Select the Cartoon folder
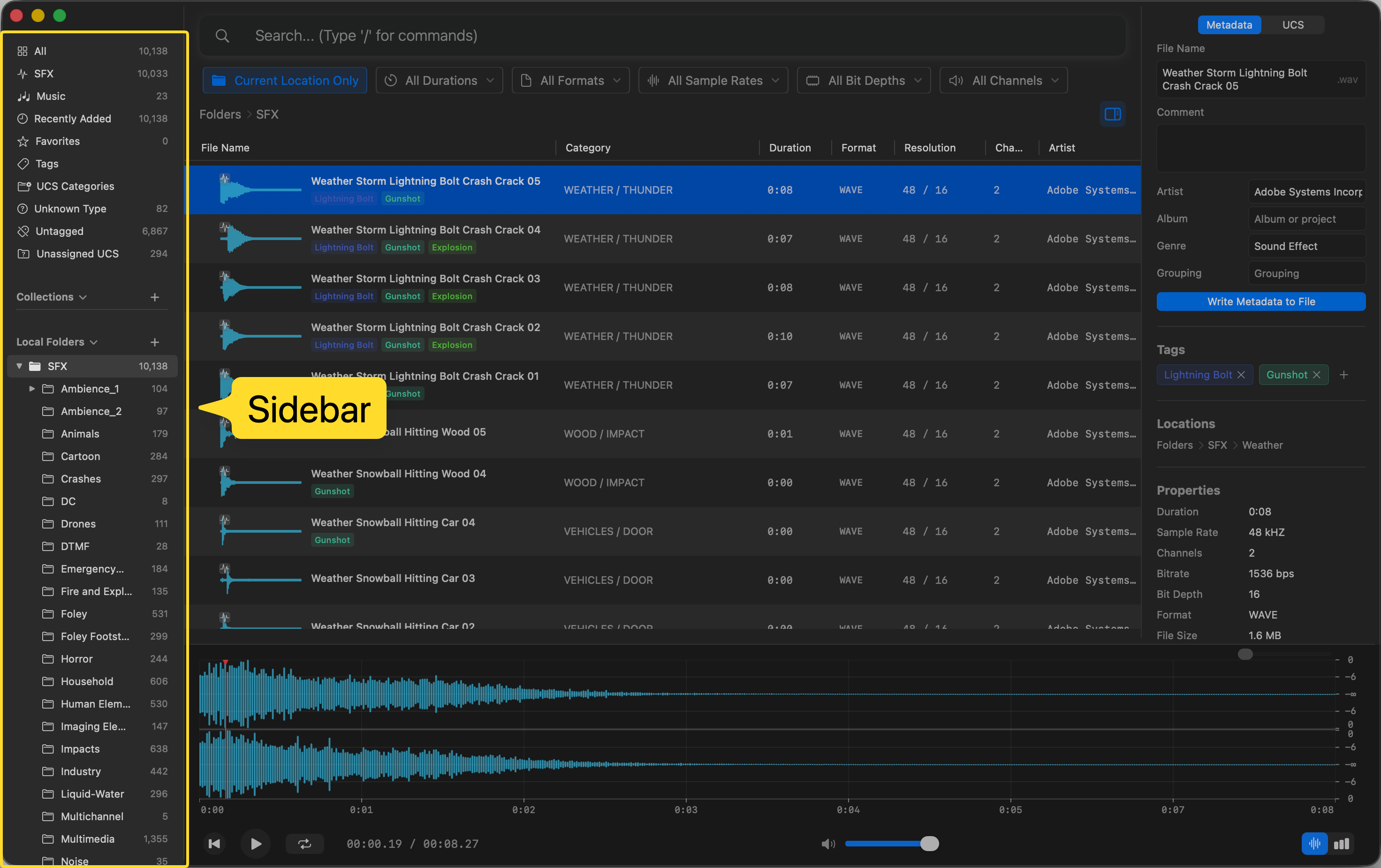The width and height of the screenshot is (1381, 868). pos(92,456)
